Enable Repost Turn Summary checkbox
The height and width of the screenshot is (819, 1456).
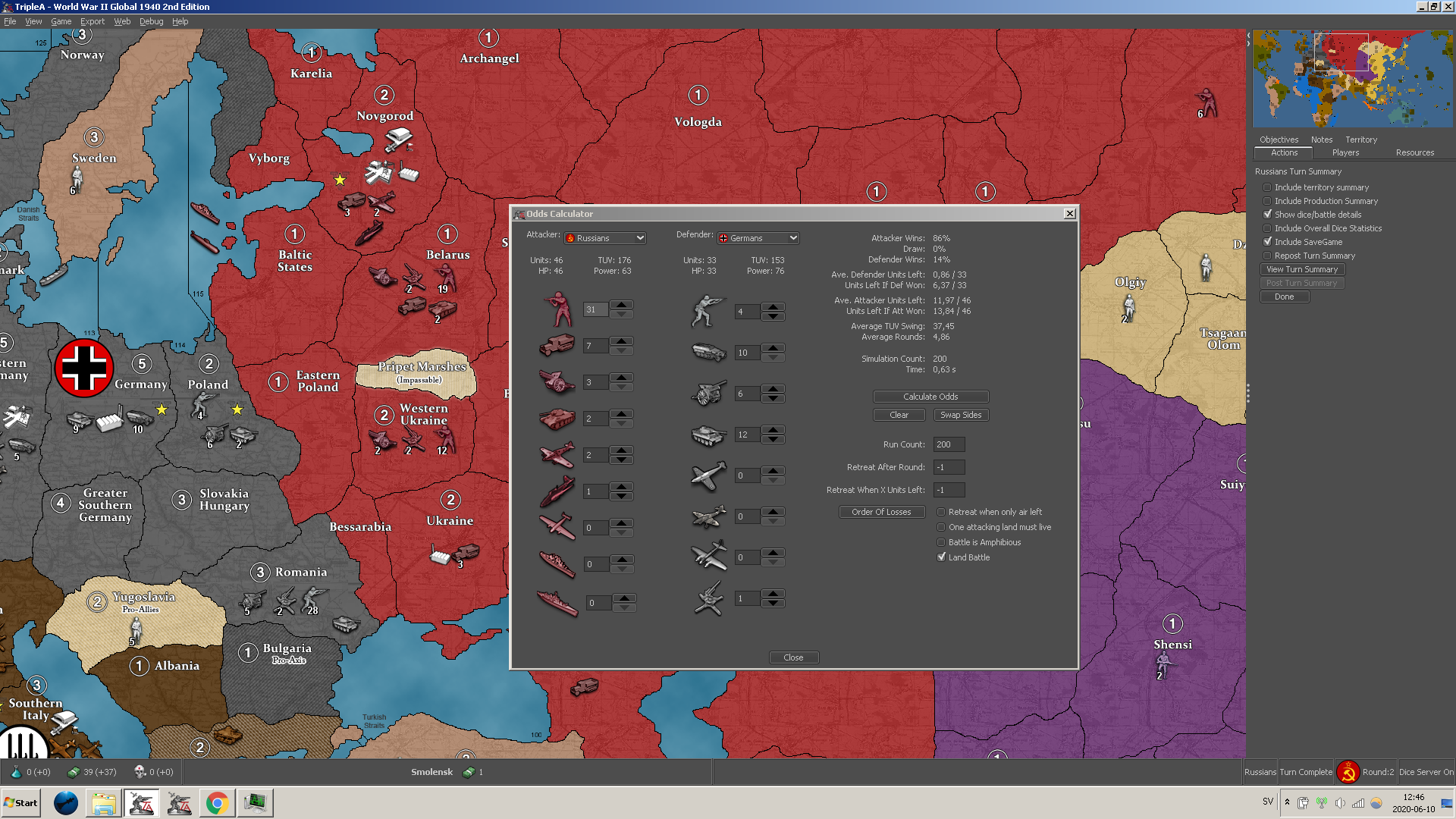[x=1267, y=256]
